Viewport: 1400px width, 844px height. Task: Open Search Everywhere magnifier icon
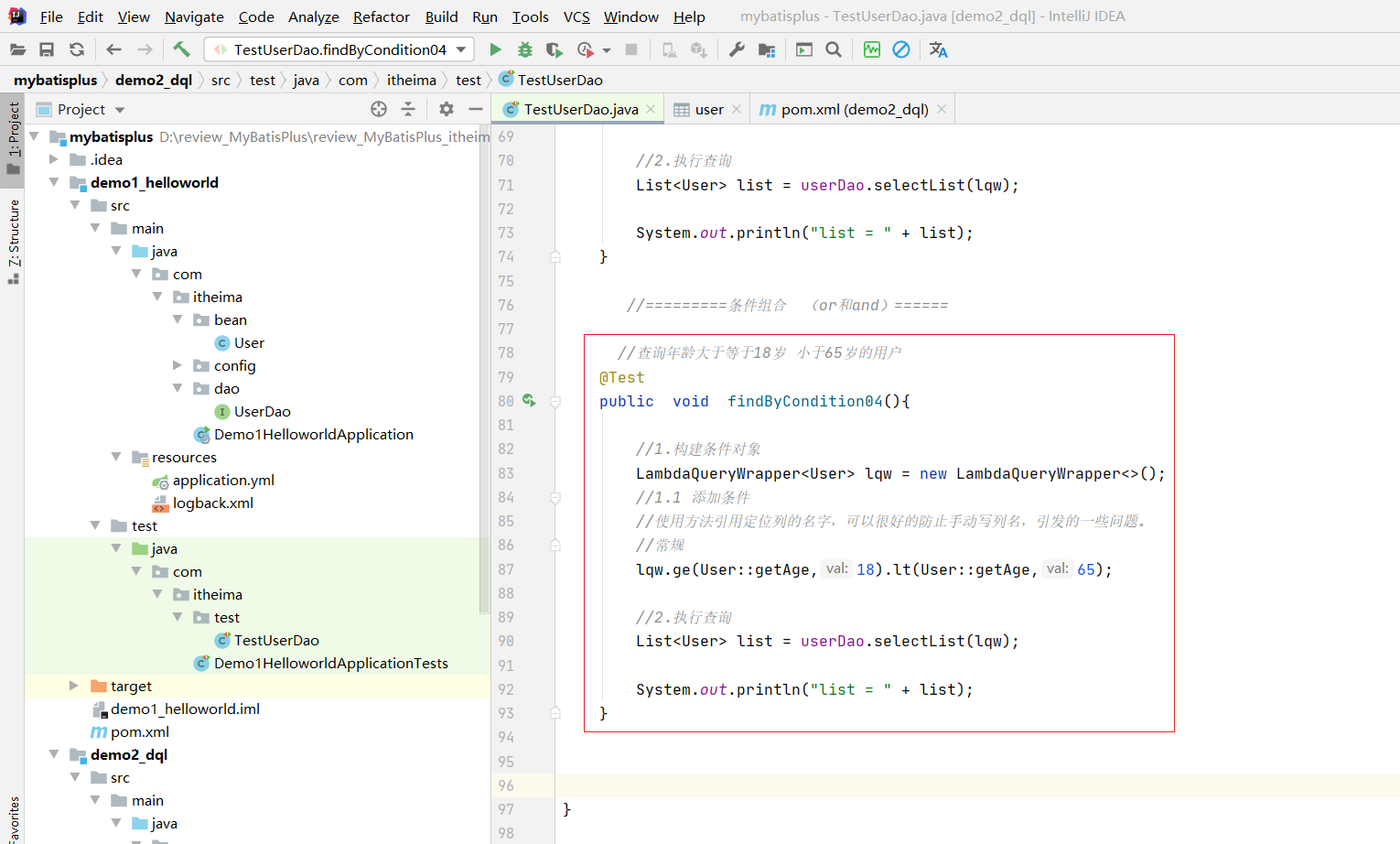(834, 49)
